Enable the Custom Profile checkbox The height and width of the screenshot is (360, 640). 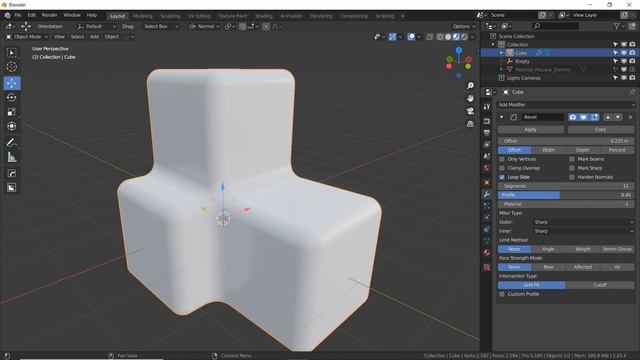[502, 294]
